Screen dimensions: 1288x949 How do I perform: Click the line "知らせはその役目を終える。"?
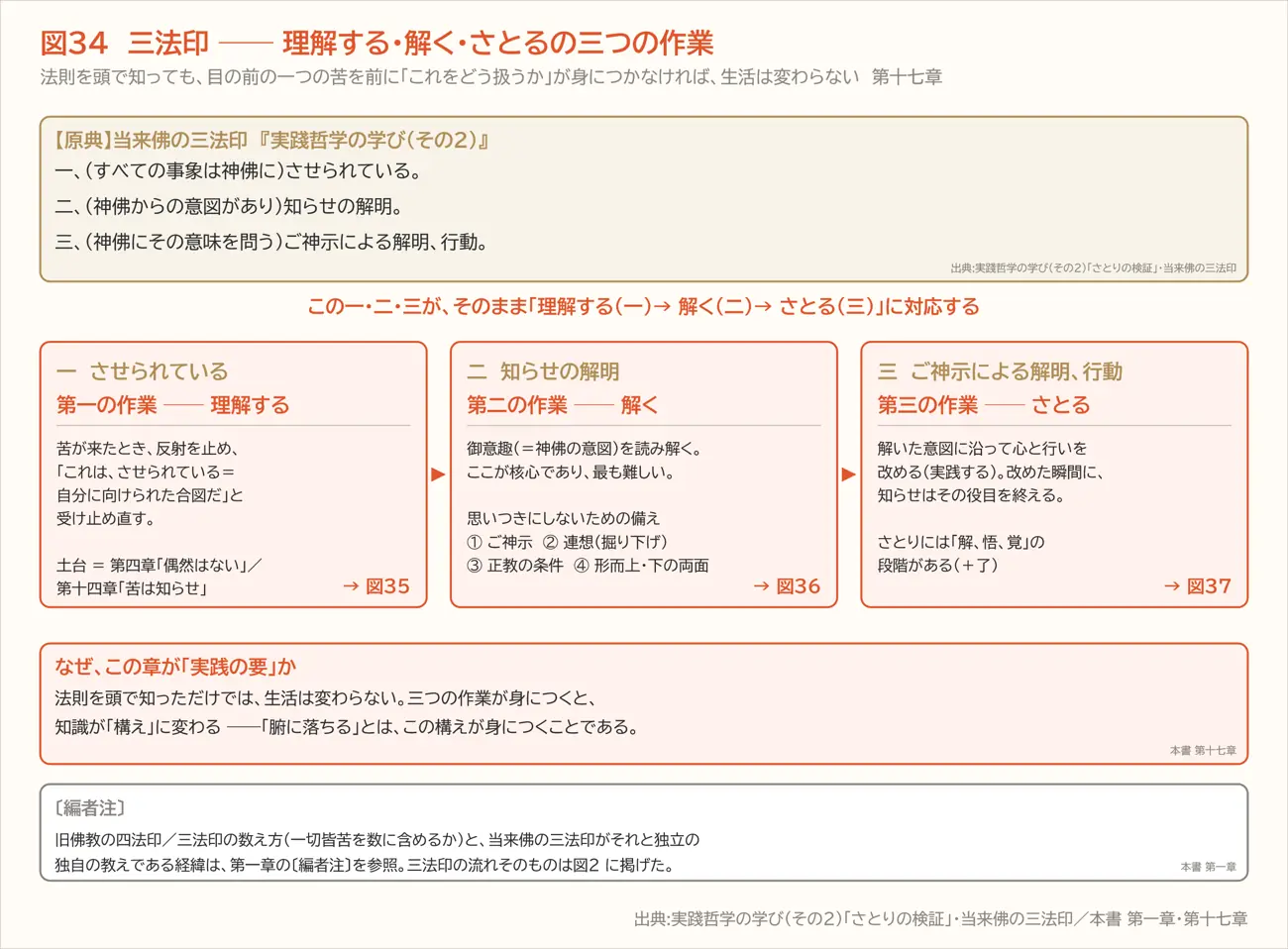(971, 495)
